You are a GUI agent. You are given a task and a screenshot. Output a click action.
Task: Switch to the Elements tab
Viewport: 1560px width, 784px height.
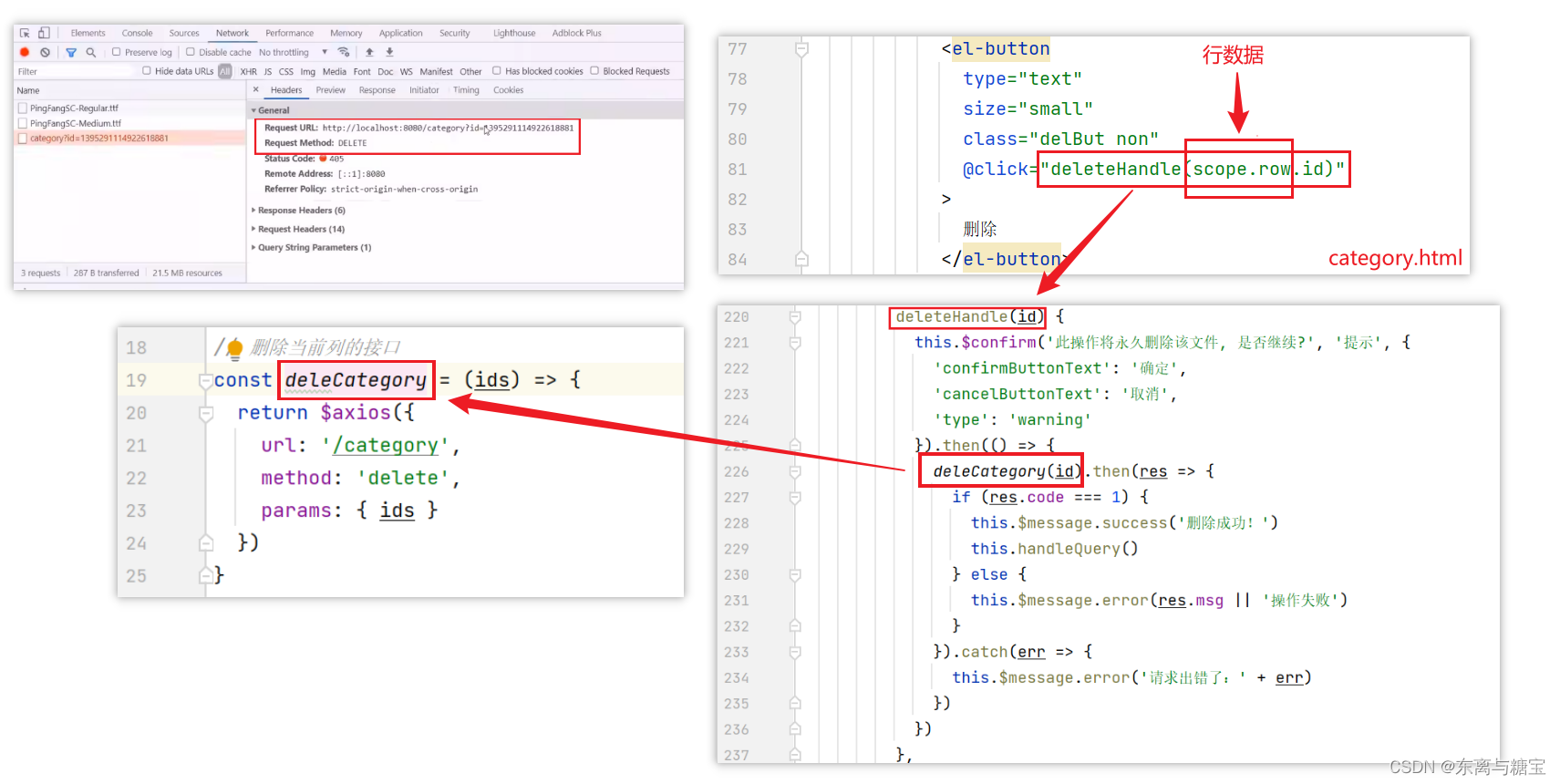point(88,33)
